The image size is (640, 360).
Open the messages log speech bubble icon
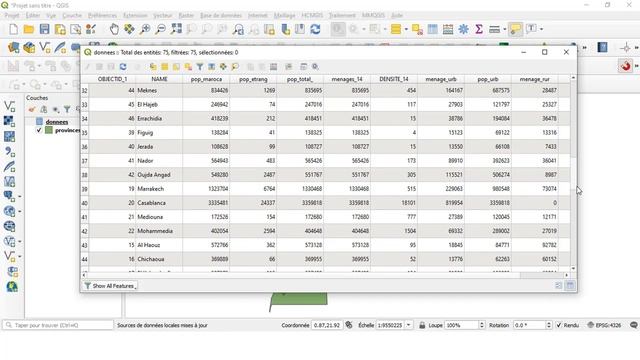(634, 325)
